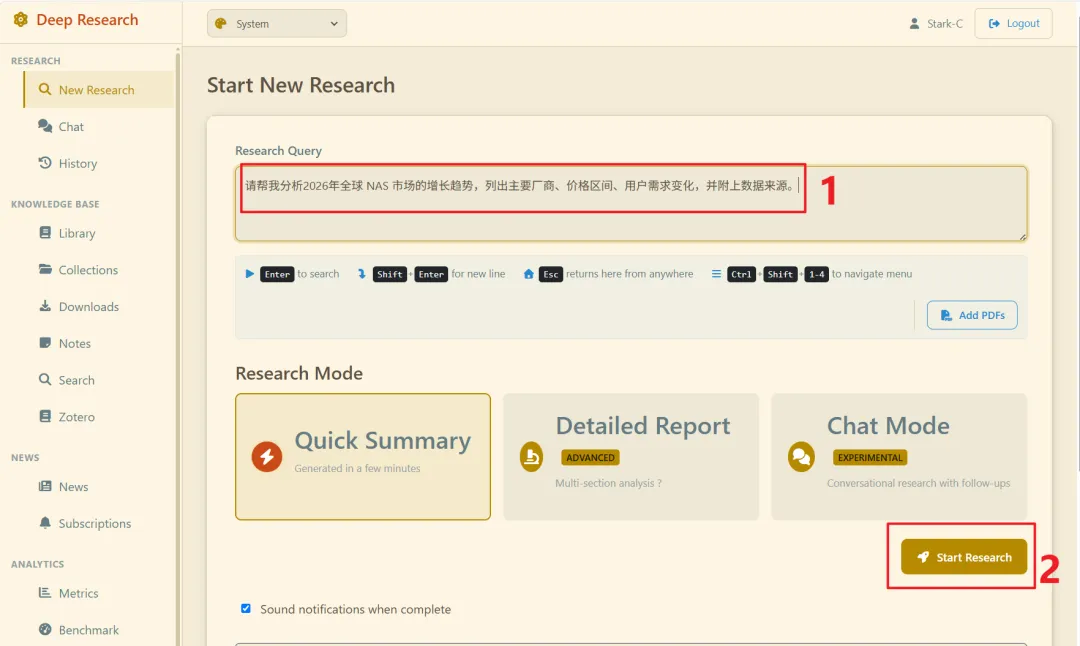Click inside the Research Query text area
Image resolution: width=1080 pixels, height=646 pixels.
[631, 203]
